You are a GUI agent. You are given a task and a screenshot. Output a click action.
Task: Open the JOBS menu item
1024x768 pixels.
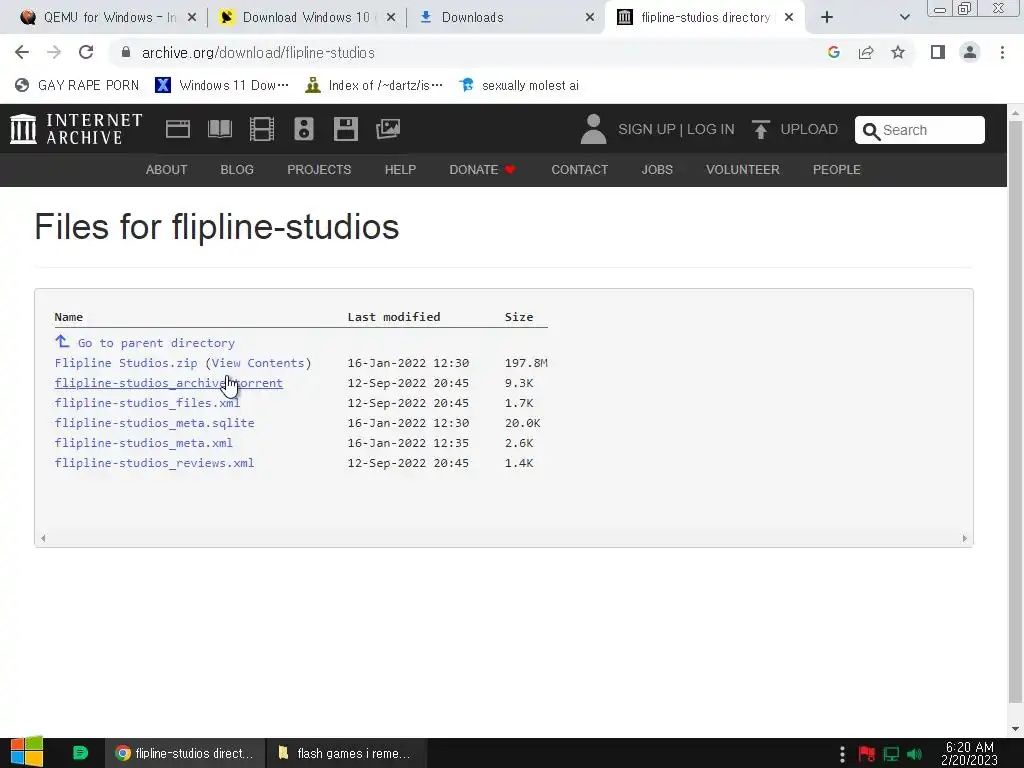click(657, 170)
